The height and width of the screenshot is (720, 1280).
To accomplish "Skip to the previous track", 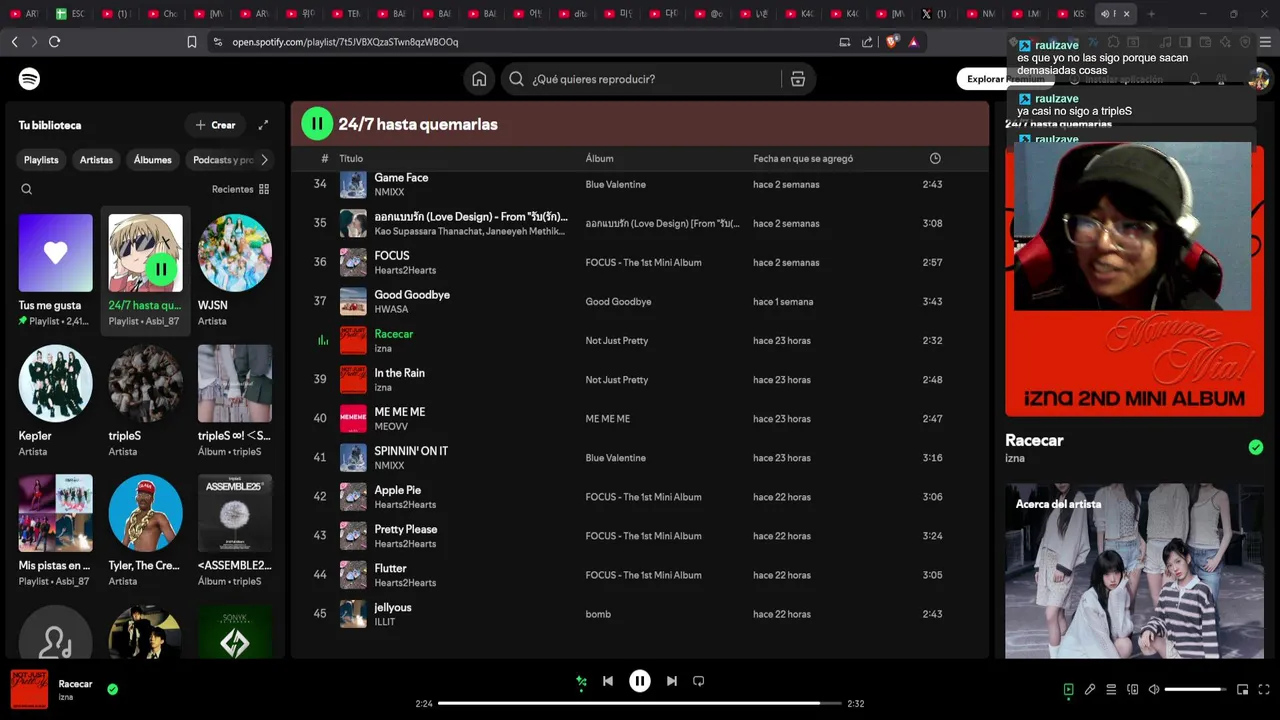I will point(608,681).
